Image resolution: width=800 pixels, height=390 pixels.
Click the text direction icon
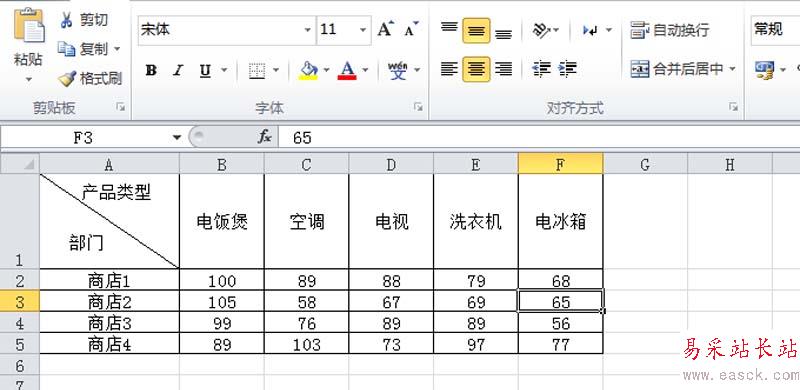590,30
